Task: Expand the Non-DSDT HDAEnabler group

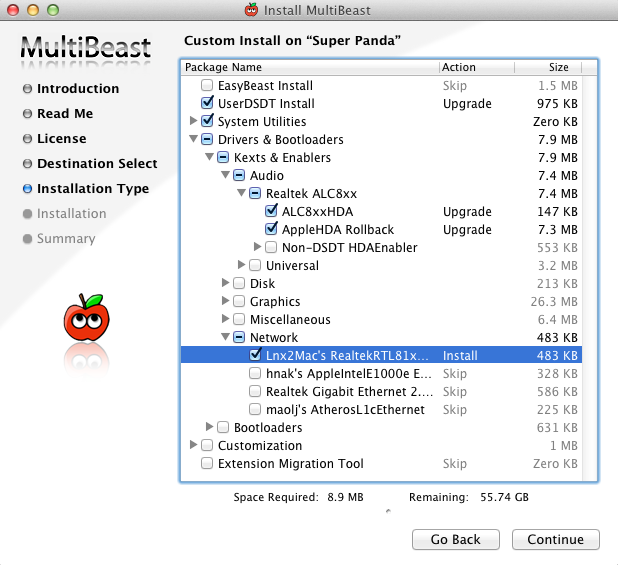Action: point(257,246)
